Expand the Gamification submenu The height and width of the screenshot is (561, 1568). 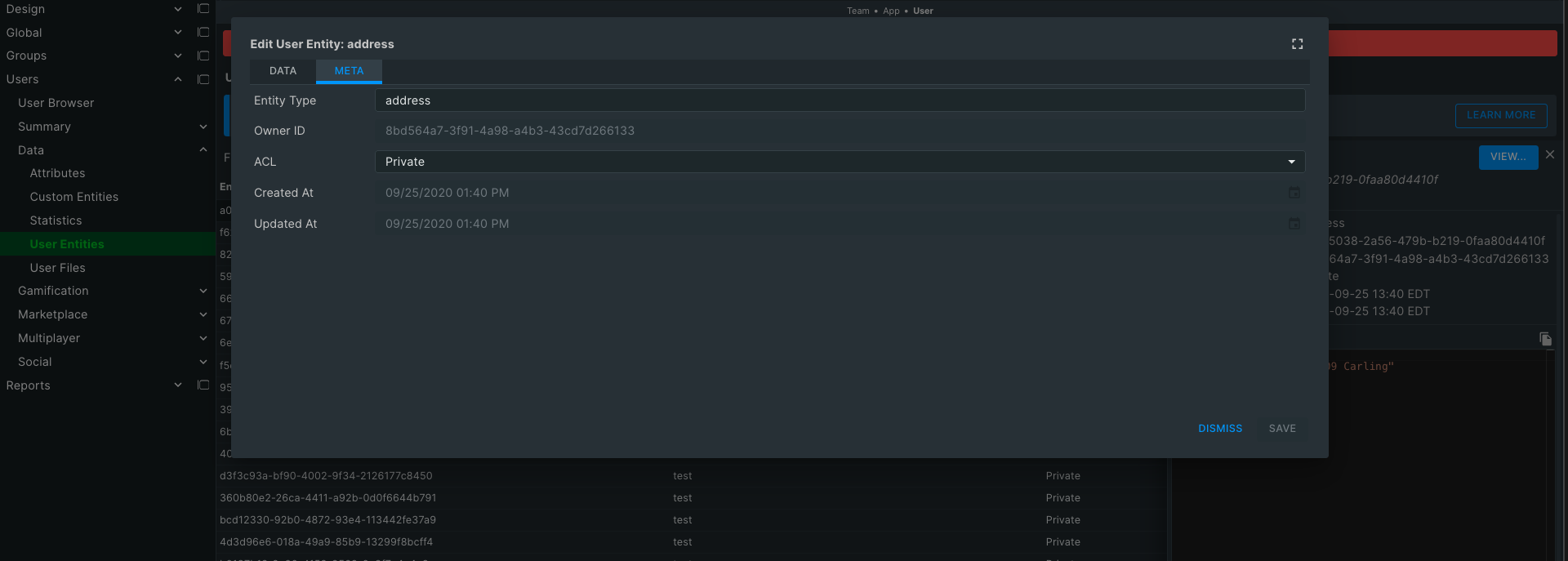coord(203,291)
